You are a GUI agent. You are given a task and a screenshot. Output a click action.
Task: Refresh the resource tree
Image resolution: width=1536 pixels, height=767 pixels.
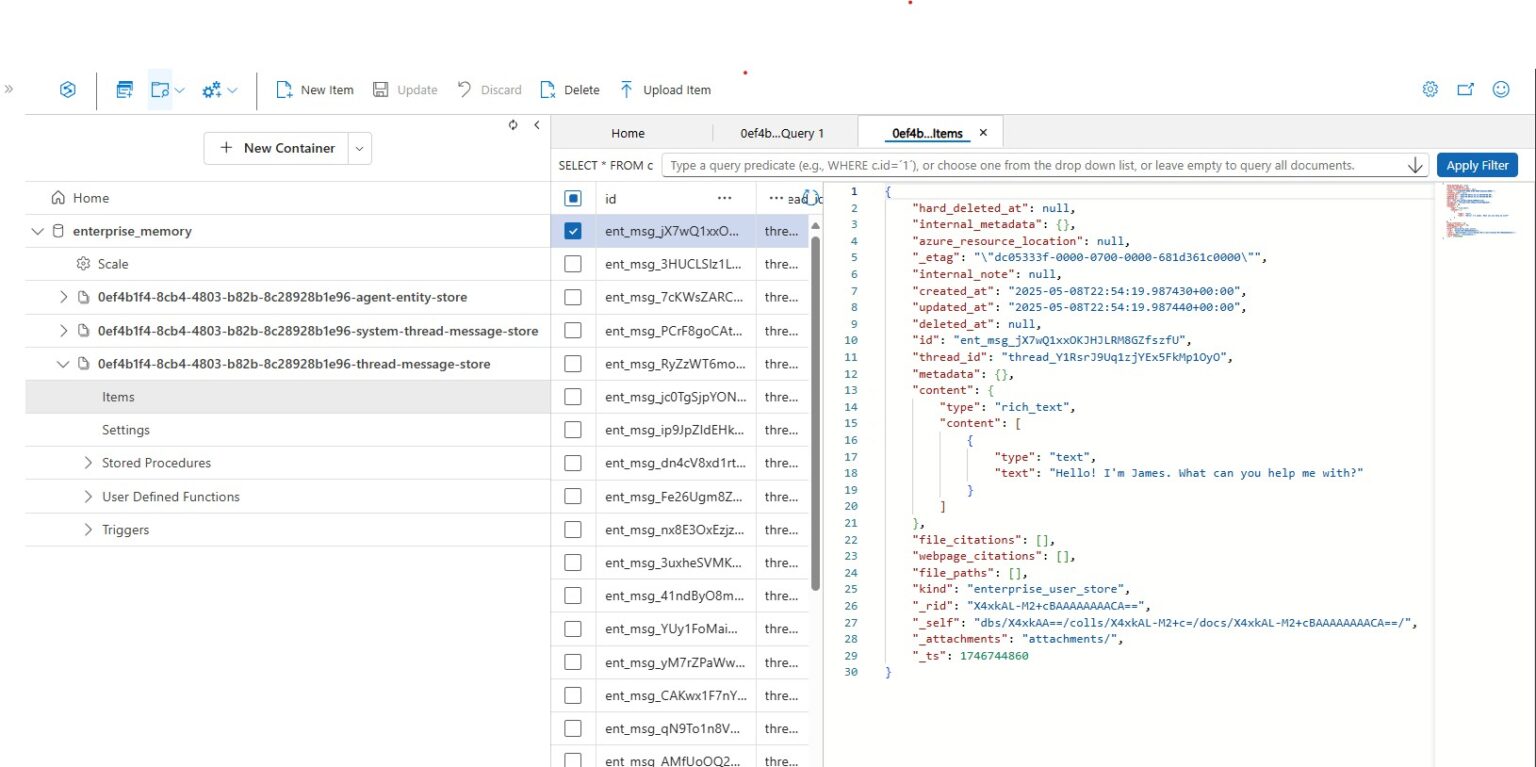[x=513, y=125]
